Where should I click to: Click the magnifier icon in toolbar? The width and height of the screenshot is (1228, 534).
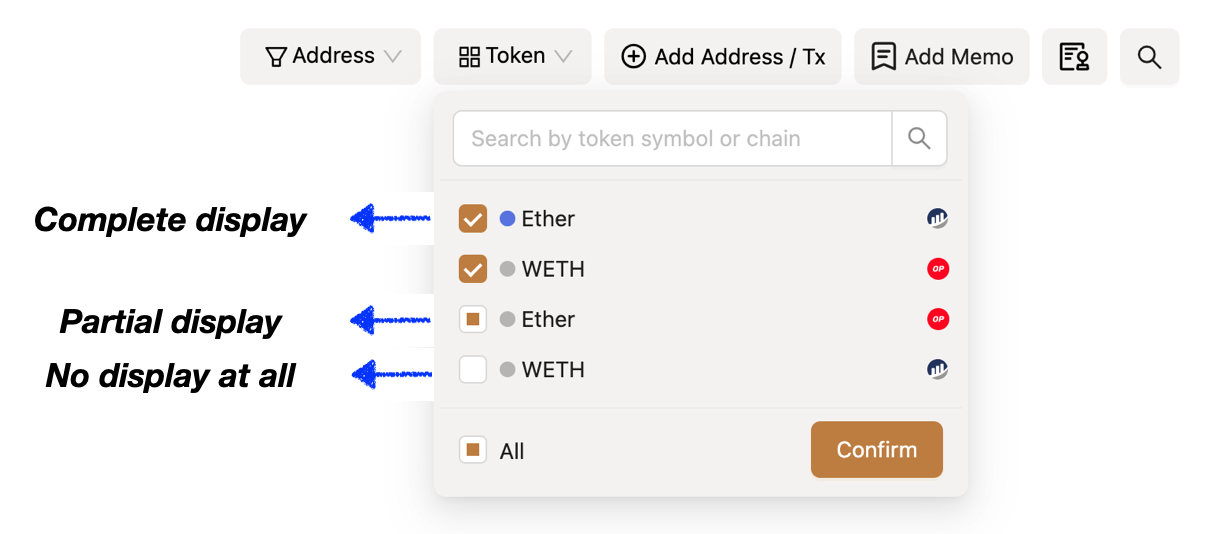1149,57
